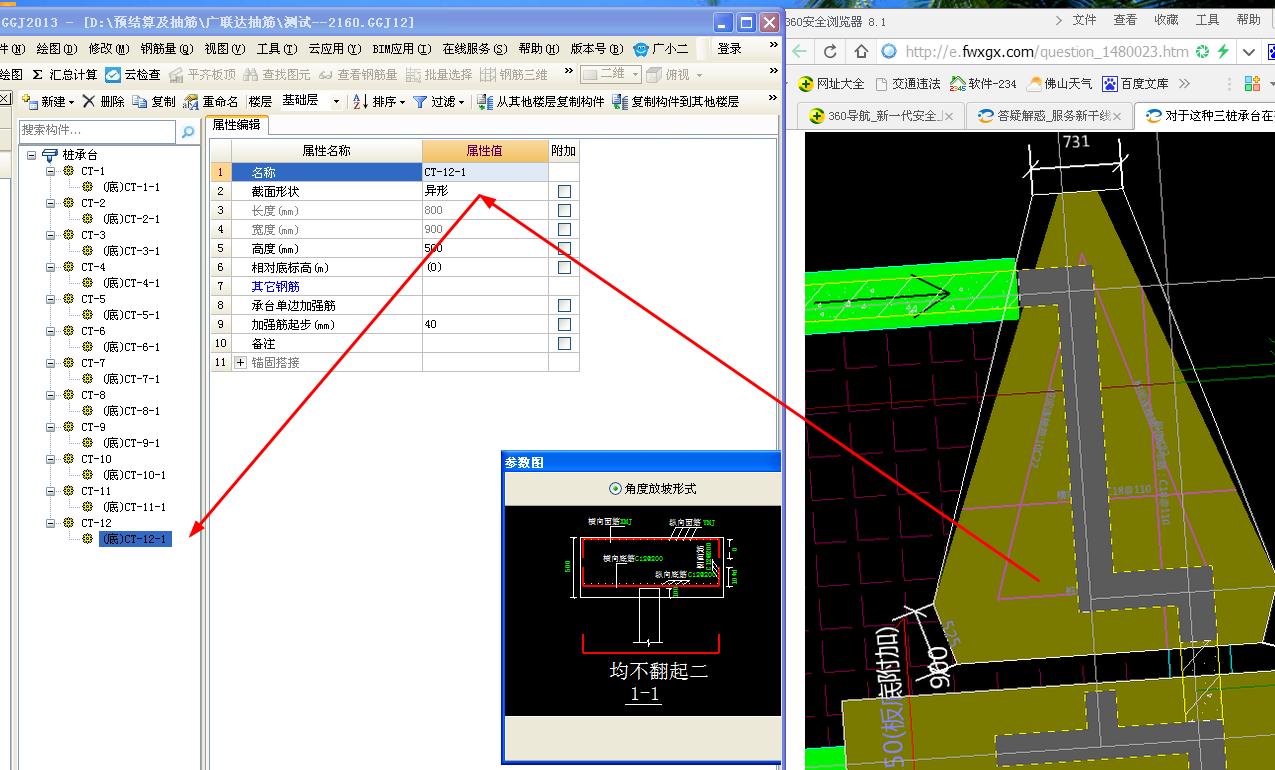1275x770 pixels.
Task: Open the 交通违法 bookmark
Action: (x=908, y=84)
